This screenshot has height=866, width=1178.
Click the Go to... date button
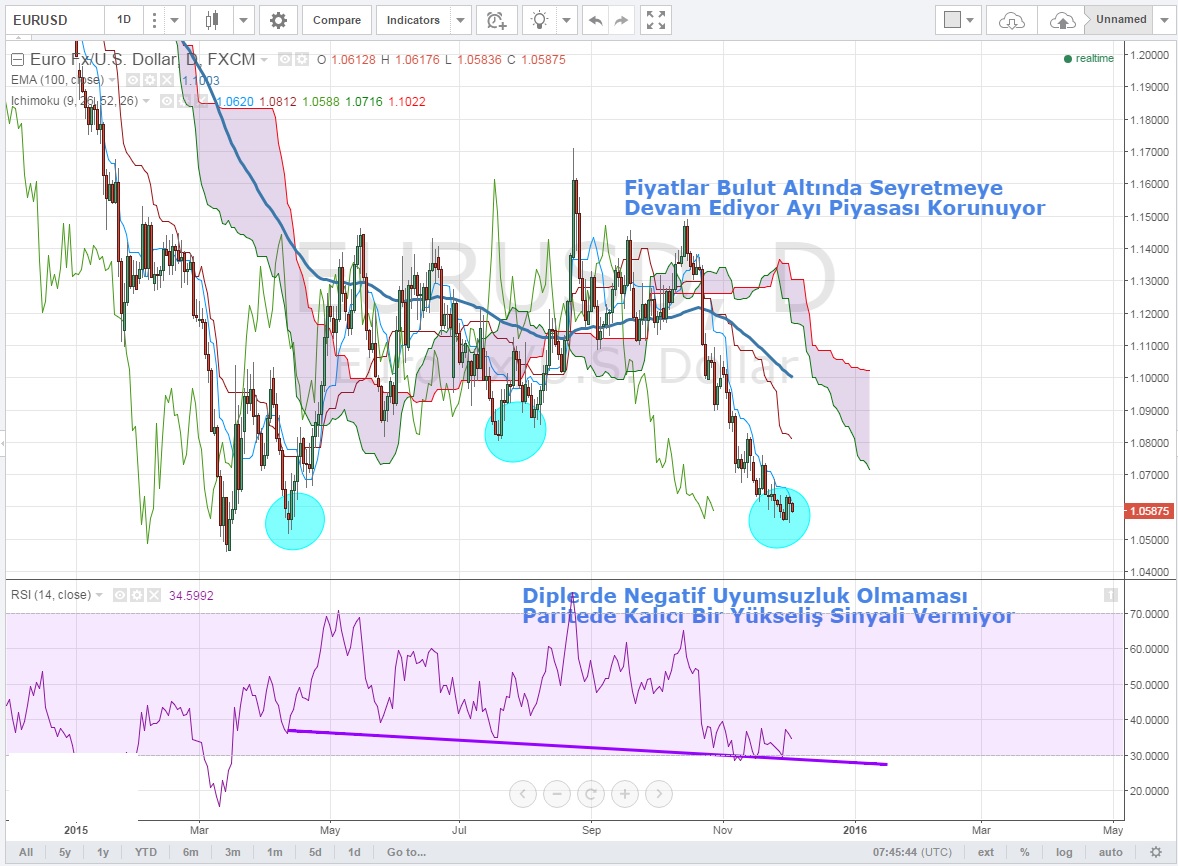click(x=406, y=852)
